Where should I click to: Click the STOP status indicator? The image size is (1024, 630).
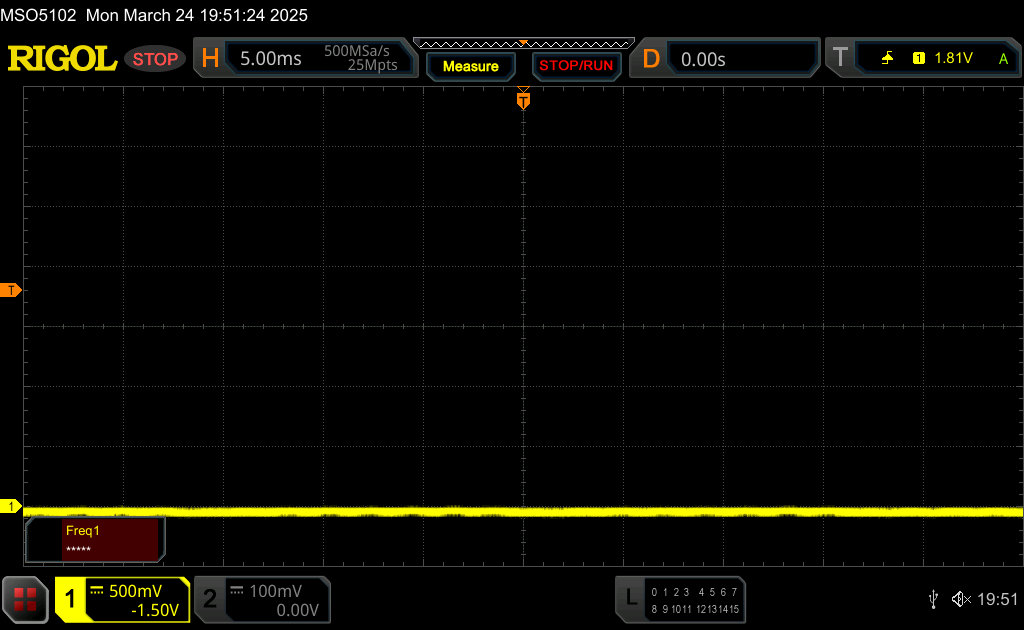(155, 59)
